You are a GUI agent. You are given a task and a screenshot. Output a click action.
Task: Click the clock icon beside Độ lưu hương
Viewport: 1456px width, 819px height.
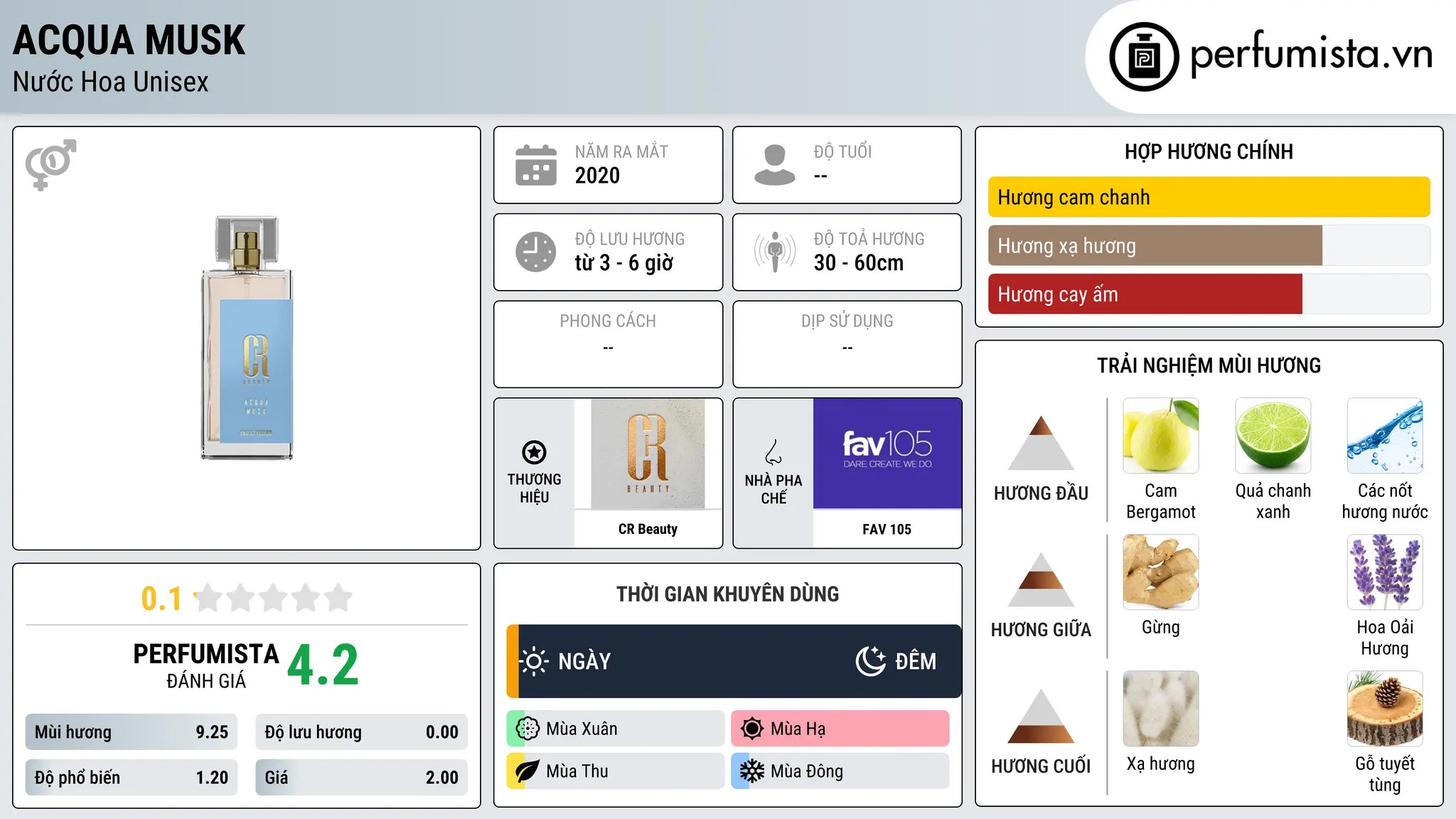[x=536, y=252]
